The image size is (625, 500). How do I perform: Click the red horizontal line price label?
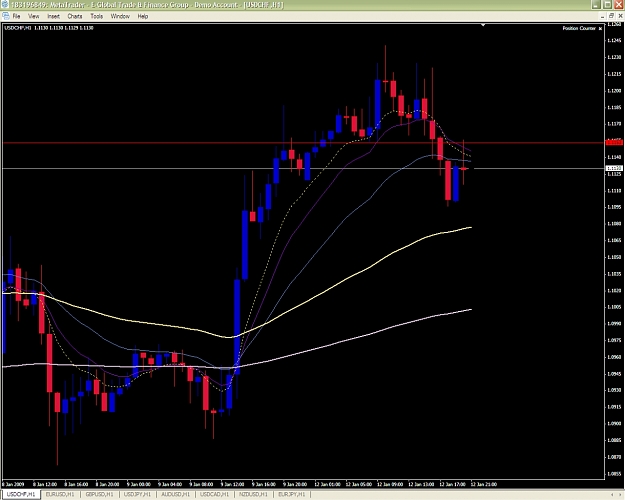click(x=613, y=142)
